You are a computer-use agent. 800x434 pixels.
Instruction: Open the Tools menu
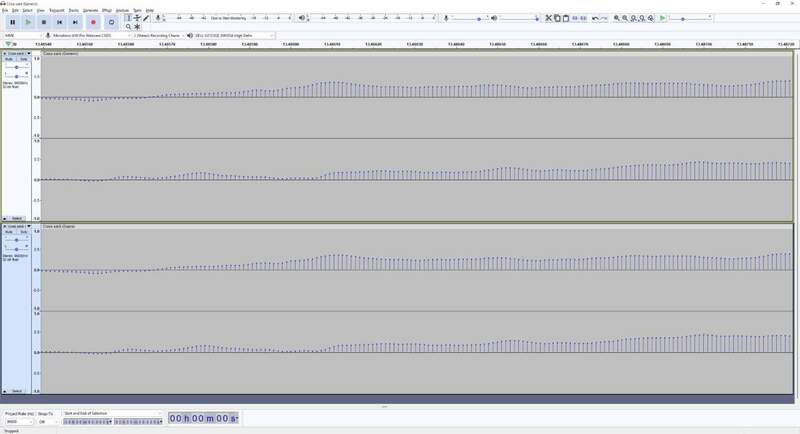click(137, 10)
